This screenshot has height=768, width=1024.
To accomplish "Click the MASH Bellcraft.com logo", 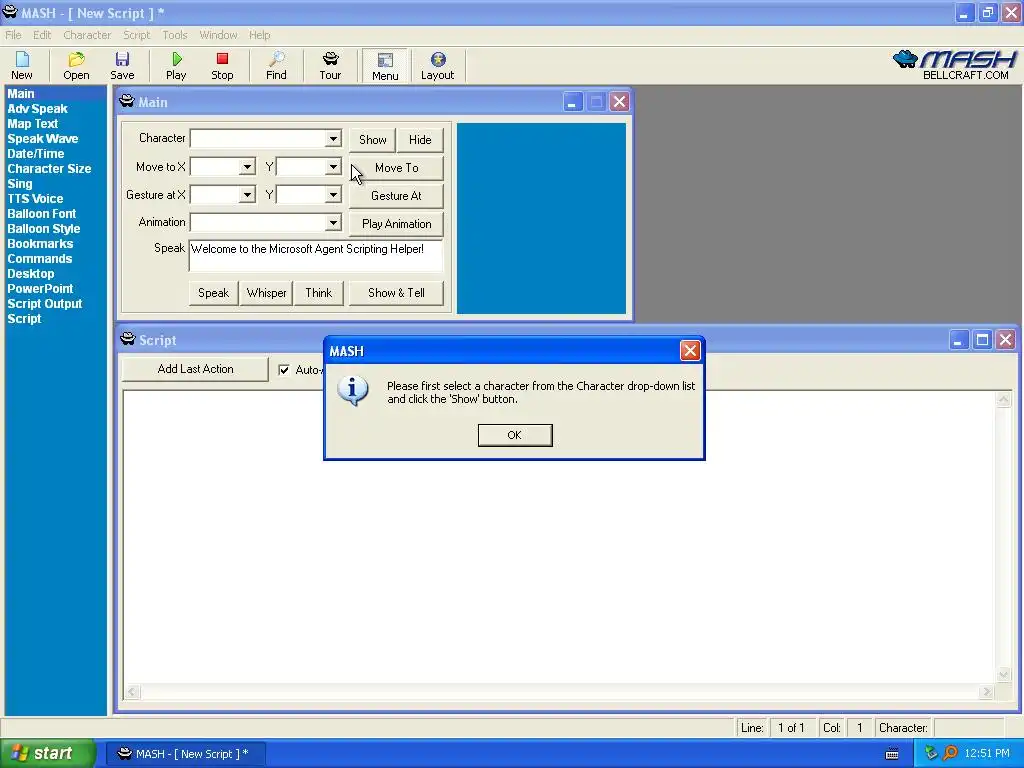I will (955, 65).
